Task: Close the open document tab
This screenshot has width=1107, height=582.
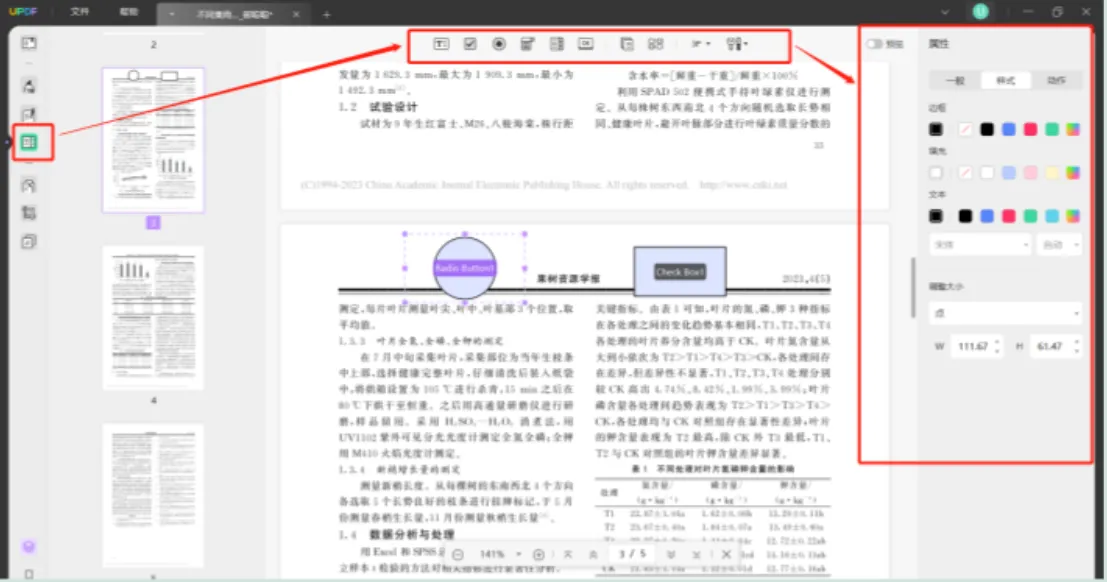Action: [296, 14]
